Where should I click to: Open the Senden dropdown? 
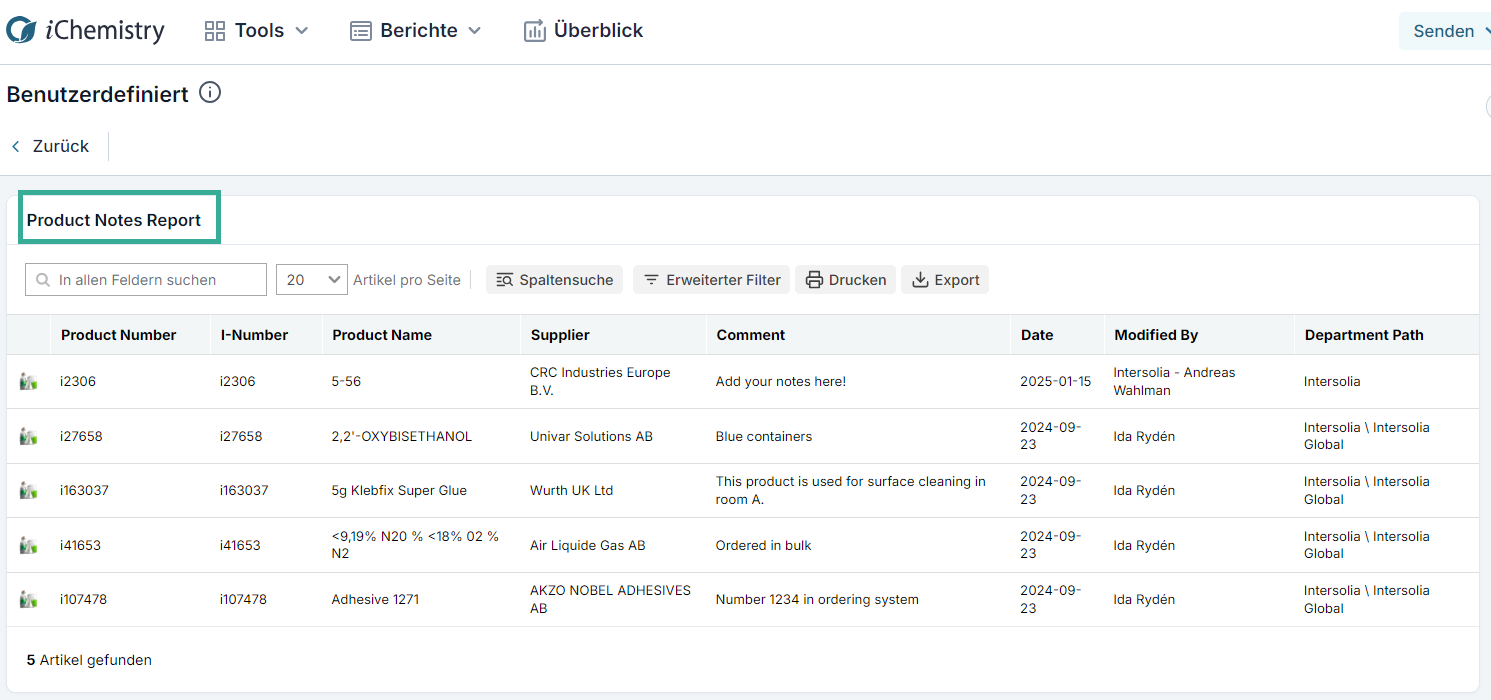1447,31
